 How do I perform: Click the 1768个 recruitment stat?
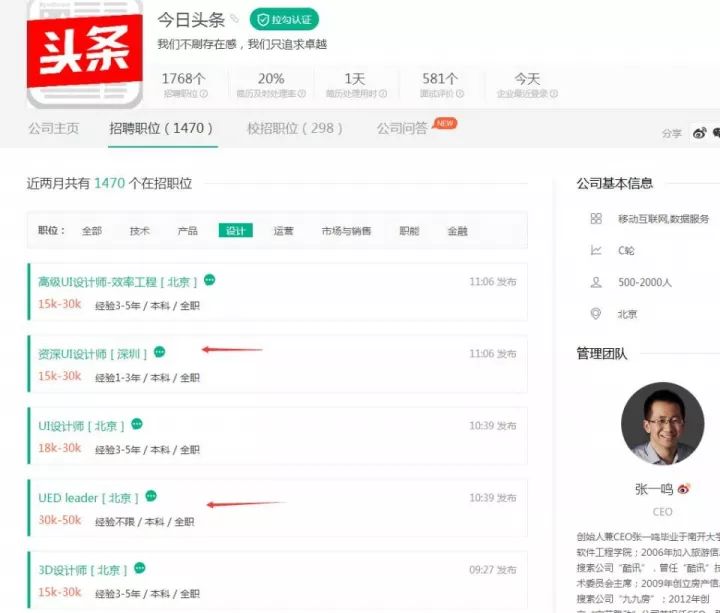pyautogui.click(x=184, y=79)
